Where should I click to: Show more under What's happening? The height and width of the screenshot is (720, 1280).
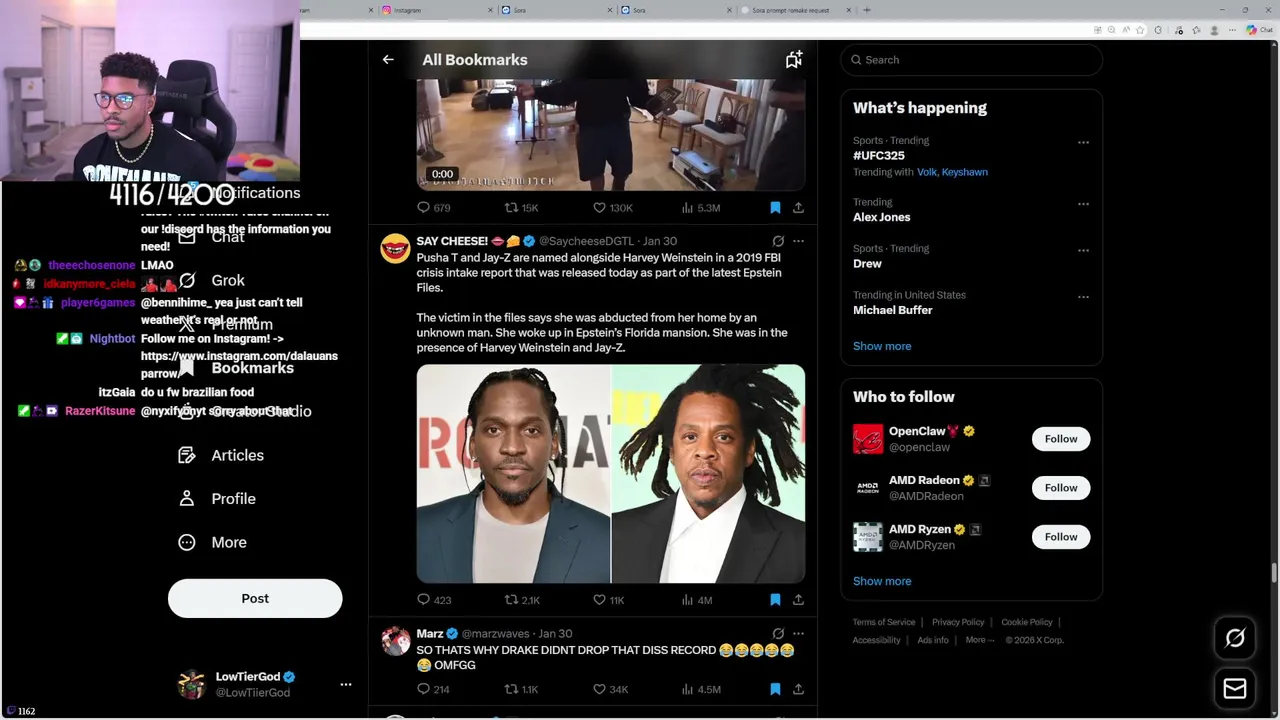pyautogui.click(x=882, y=346)
